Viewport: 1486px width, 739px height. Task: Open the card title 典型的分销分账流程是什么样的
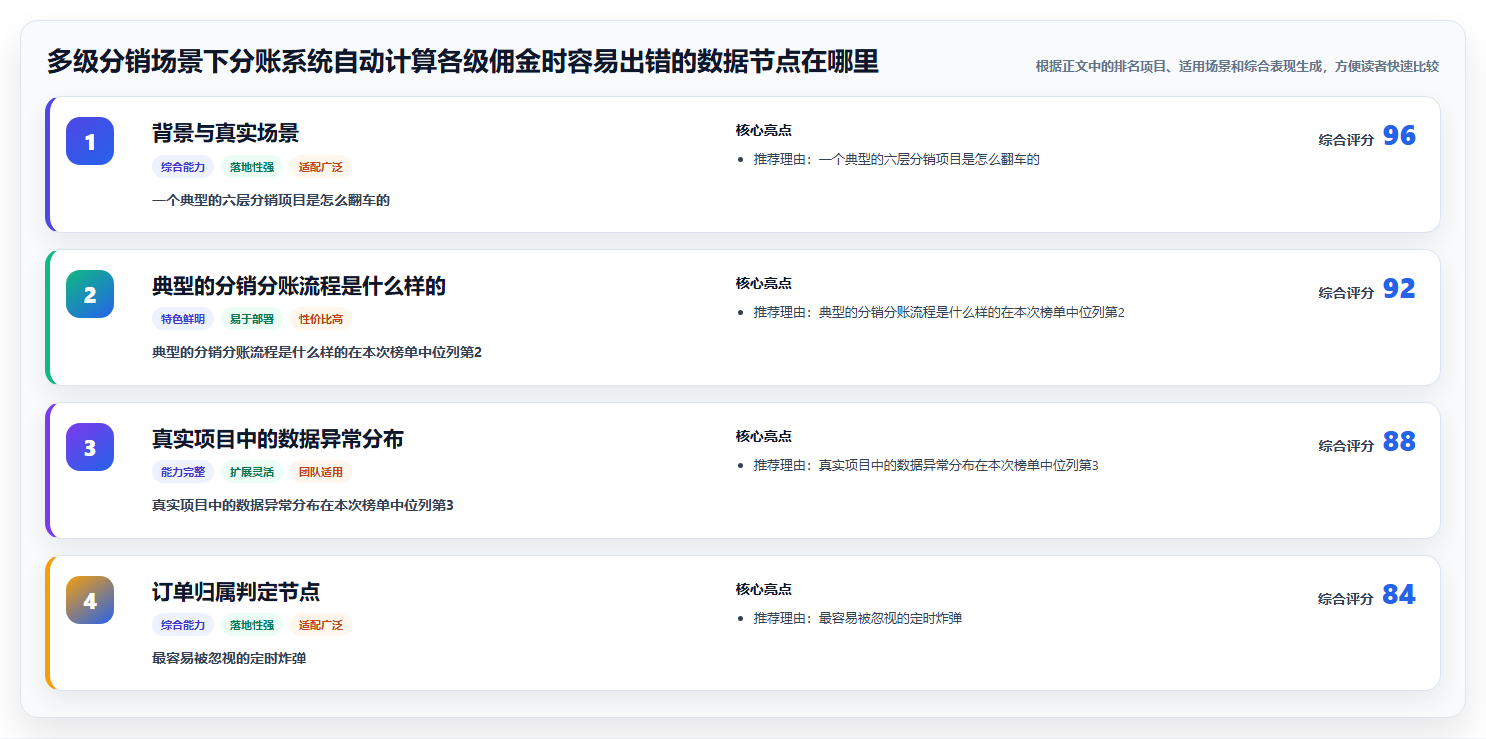coord(299,286)
